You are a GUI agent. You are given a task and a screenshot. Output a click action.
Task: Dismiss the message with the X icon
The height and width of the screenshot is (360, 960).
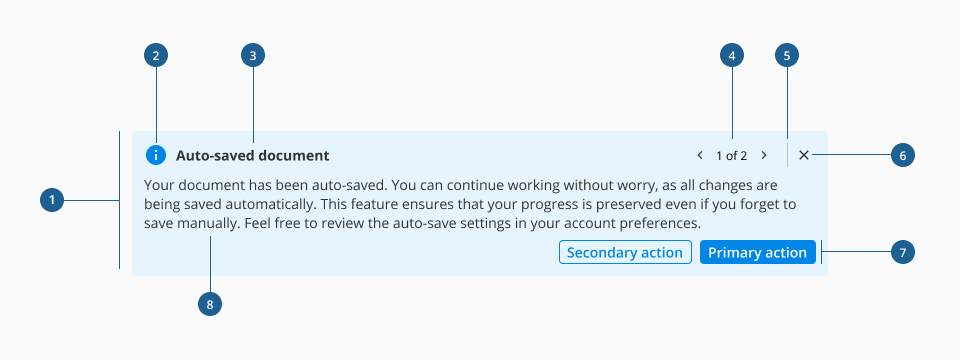pos(804,156)
